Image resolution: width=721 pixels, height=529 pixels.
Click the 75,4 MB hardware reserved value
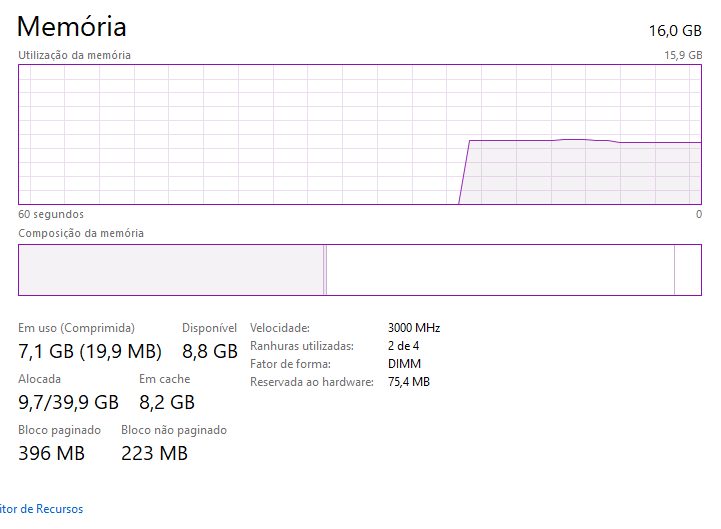tap(408, 382)
